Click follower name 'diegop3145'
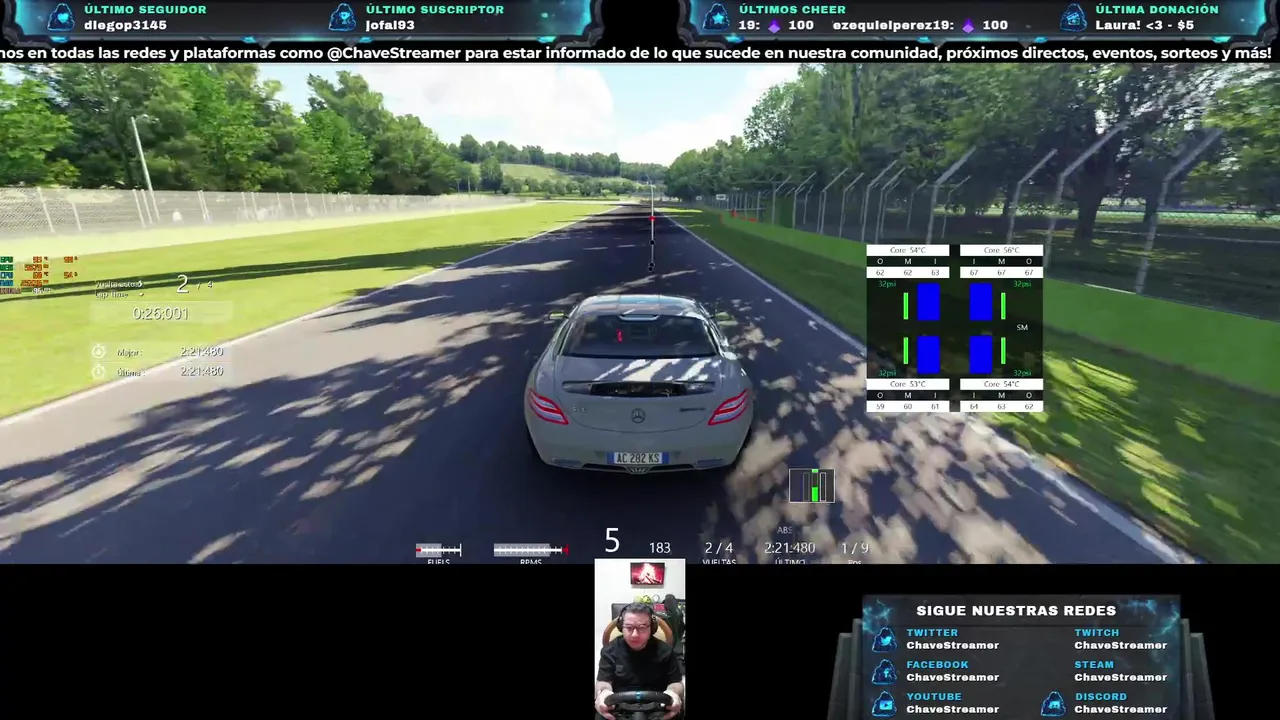The height and width of the screenshot is (720, 1280). click(125, 25)
